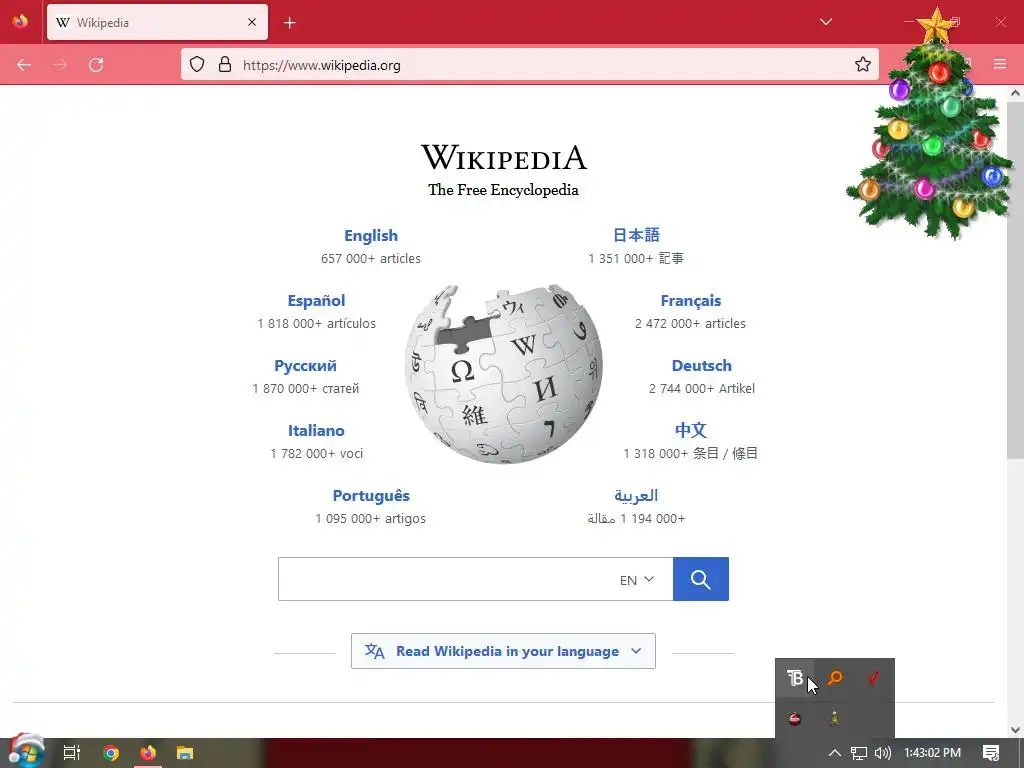This screenshot has height=768, width=1024.
Task: Open the EN search language dropdown
Action: [x=637, y=580]
